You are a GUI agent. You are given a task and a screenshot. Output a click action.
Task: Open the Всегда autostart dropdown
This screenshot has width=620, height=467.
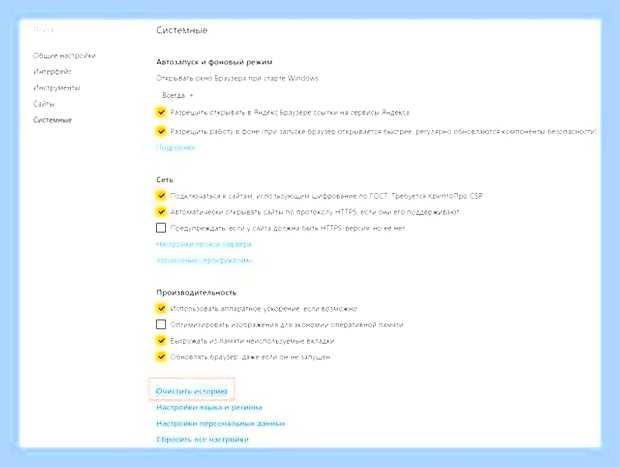177,95
